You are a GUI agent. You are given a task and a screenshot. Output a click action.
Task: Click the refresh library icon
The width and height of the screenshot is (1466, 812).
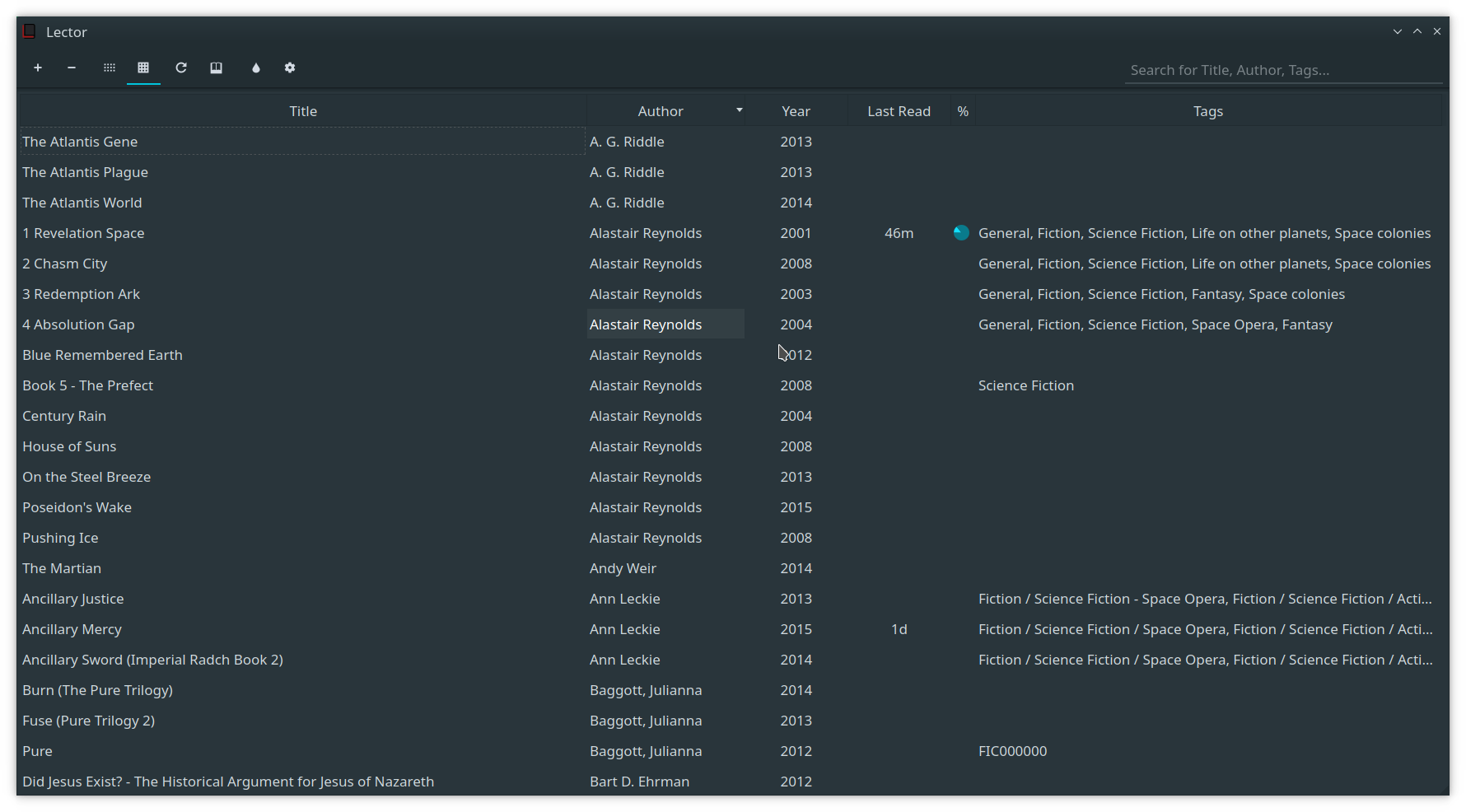[x=181, y=68]
